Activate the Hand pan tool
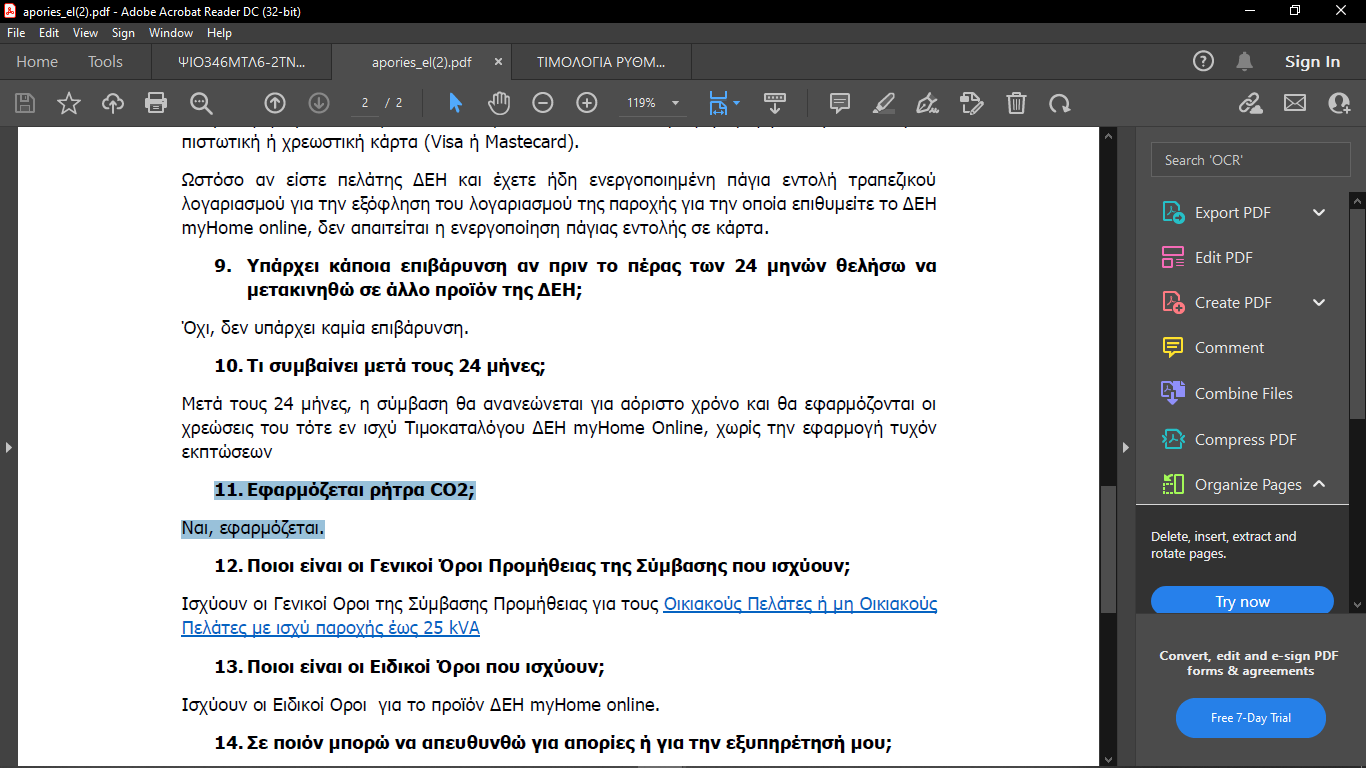Screen dimensions: 1366x768 click(x=498, y=103)
